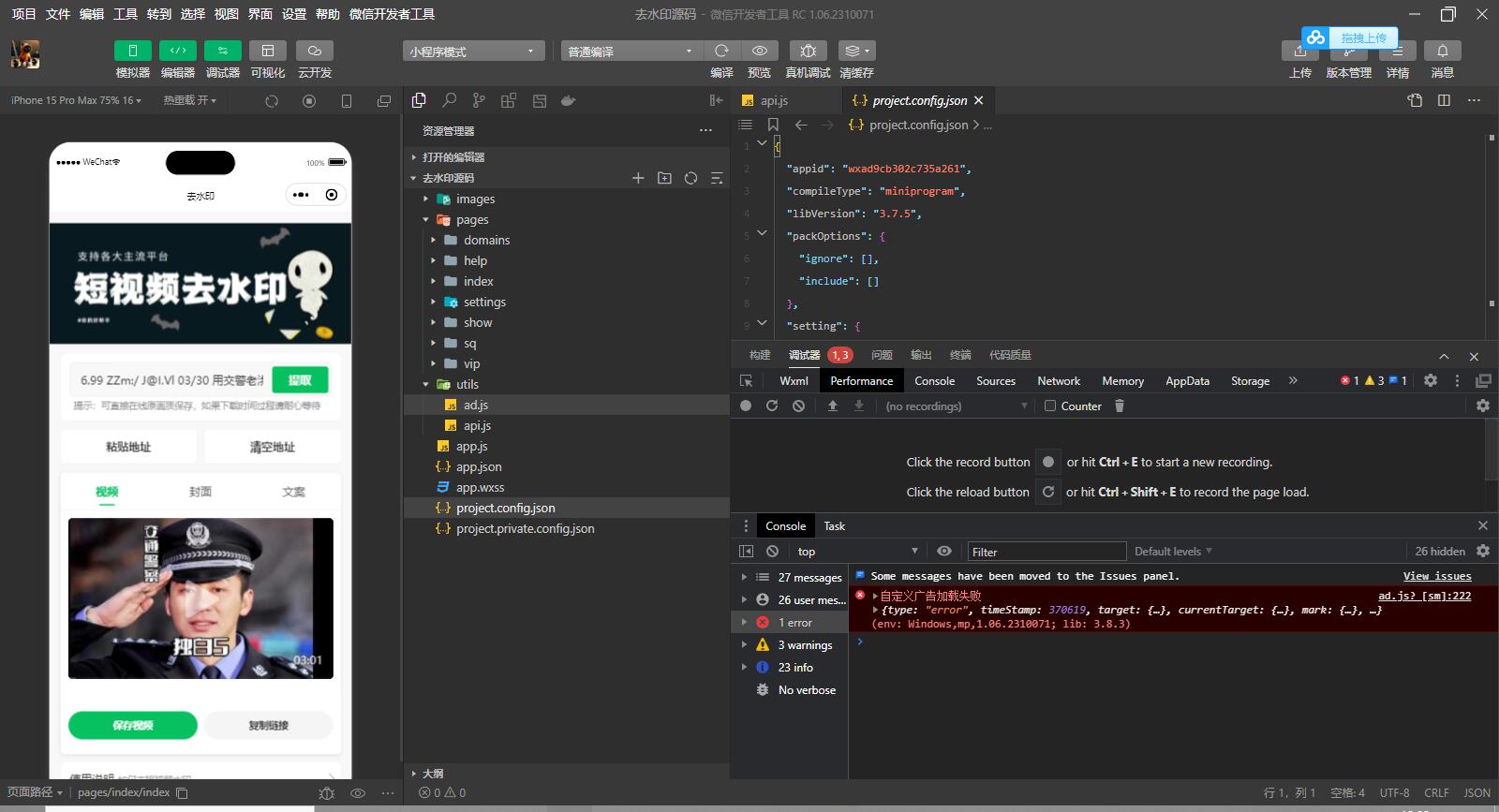Viewport: 1499px width, 812px height.
Task: Open the search icon in sidebar
Action: [x=450, y=100]
